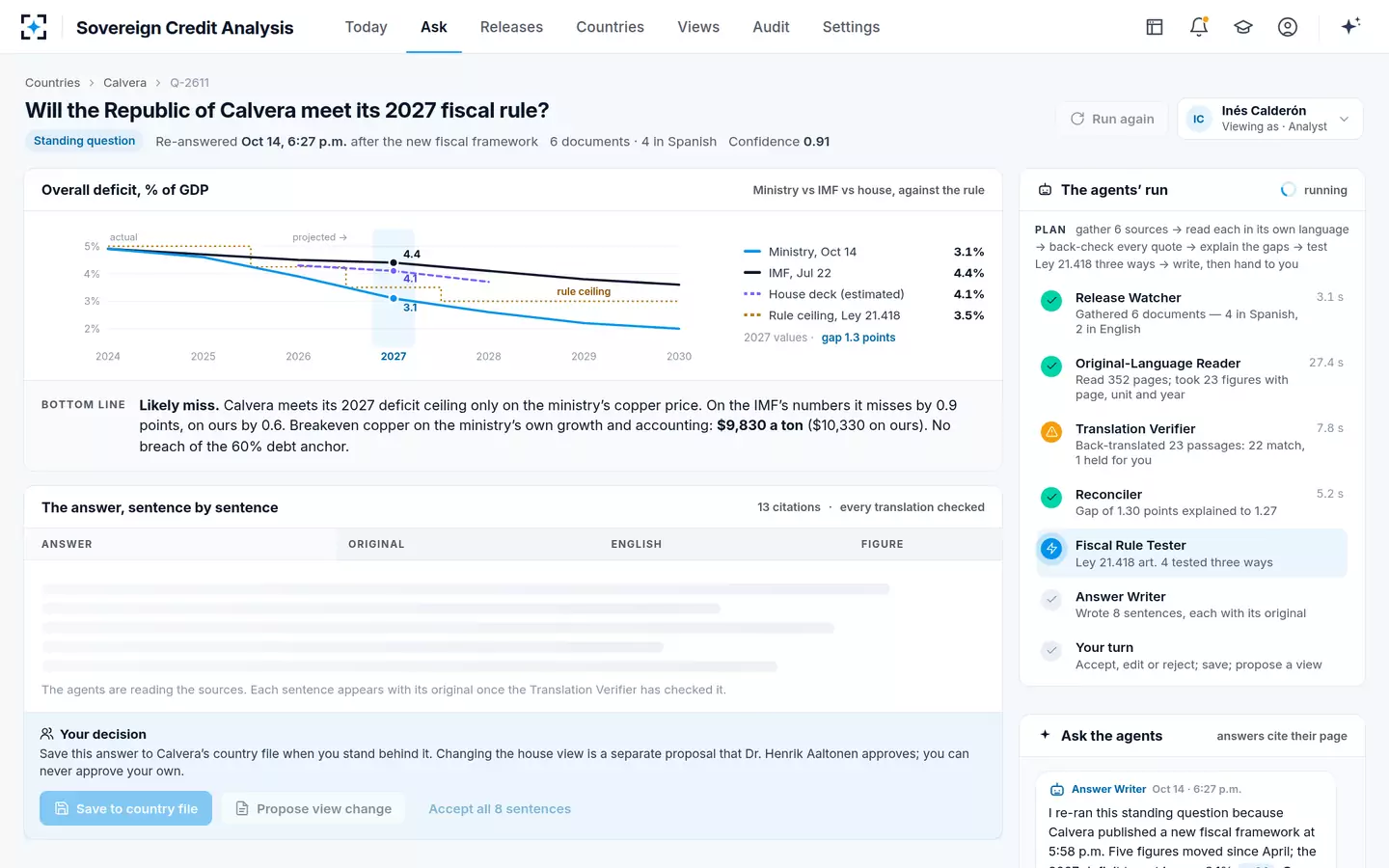Click the Translation Verifier warning icon
Image resolution: width=1389 pixels, height=868 pixels.
coord(1051,432)
